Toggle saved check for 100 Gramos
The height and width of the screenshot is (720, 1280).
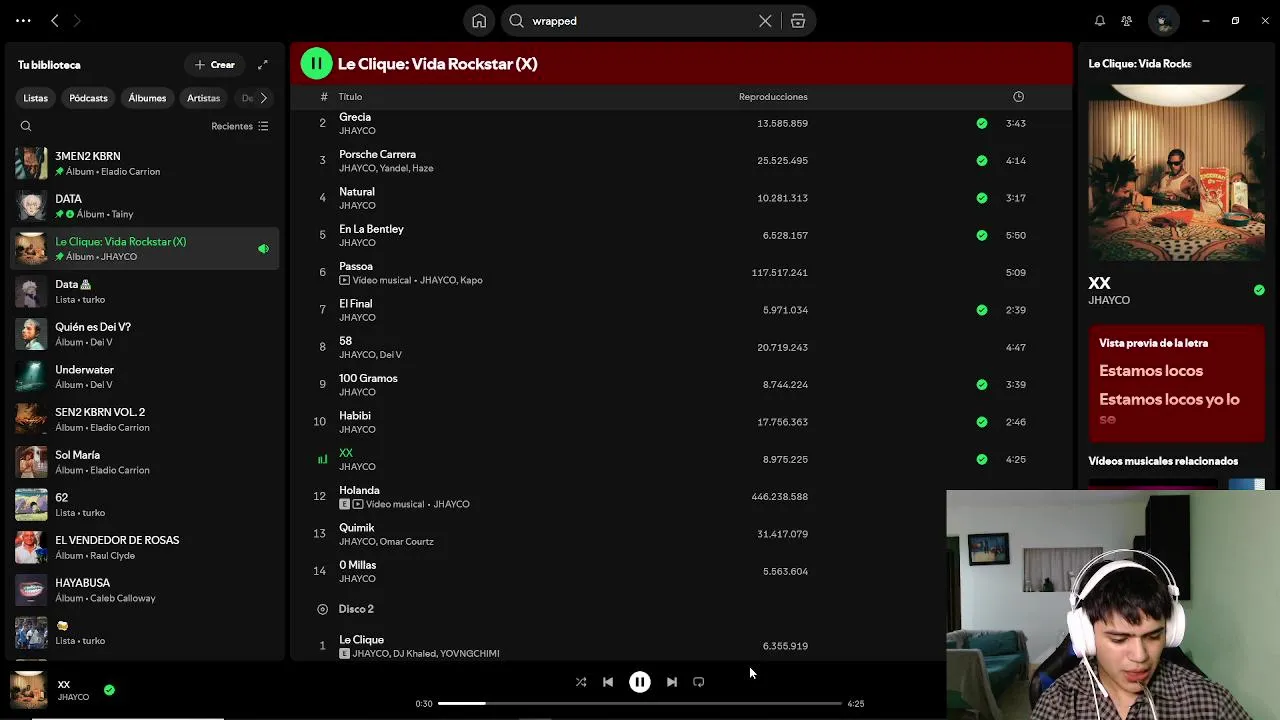click(982, 384)
